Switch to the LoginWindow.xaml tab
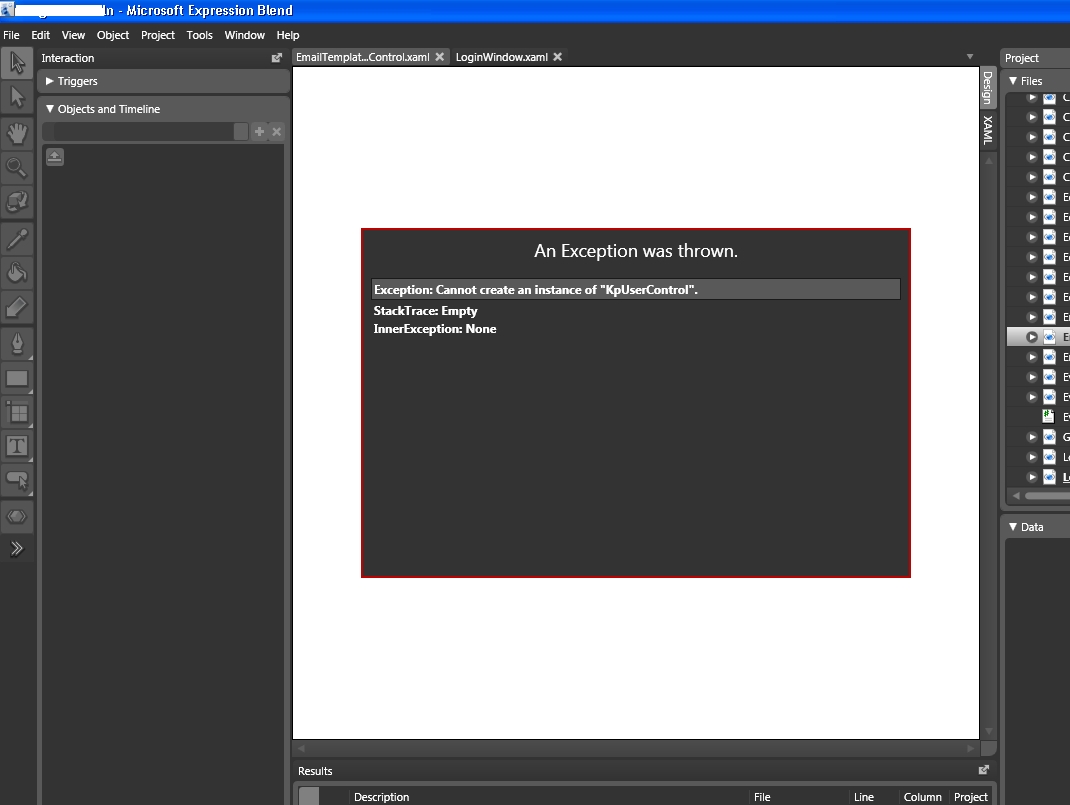 (x=502, y=57)
